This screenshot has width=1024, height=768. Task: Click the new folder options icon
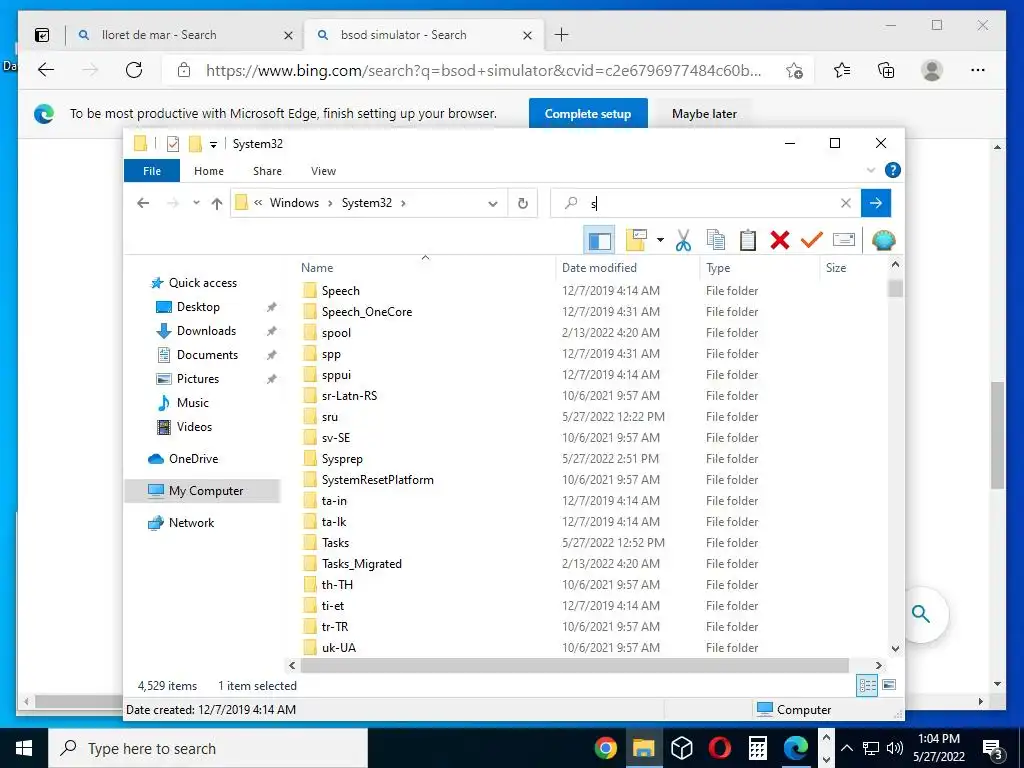click(x=636, y=240)
